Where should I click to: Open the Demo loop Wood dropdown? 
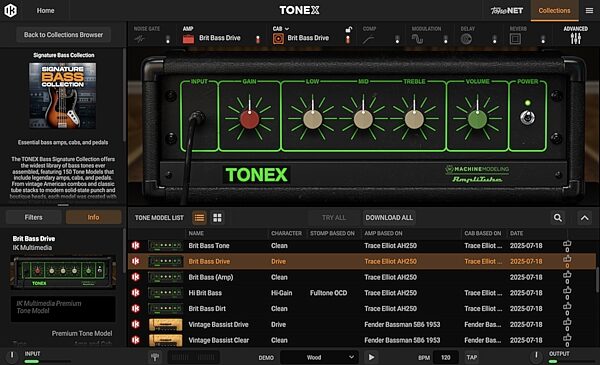coord(319,357)
